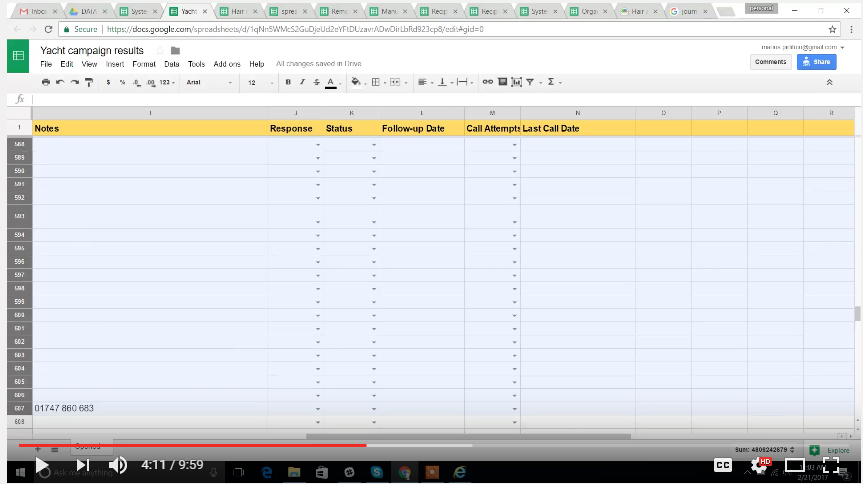Screen dimensions: 863x484
Task: Toggle video closed captions (CC)
Action: [x=722, y=465]
